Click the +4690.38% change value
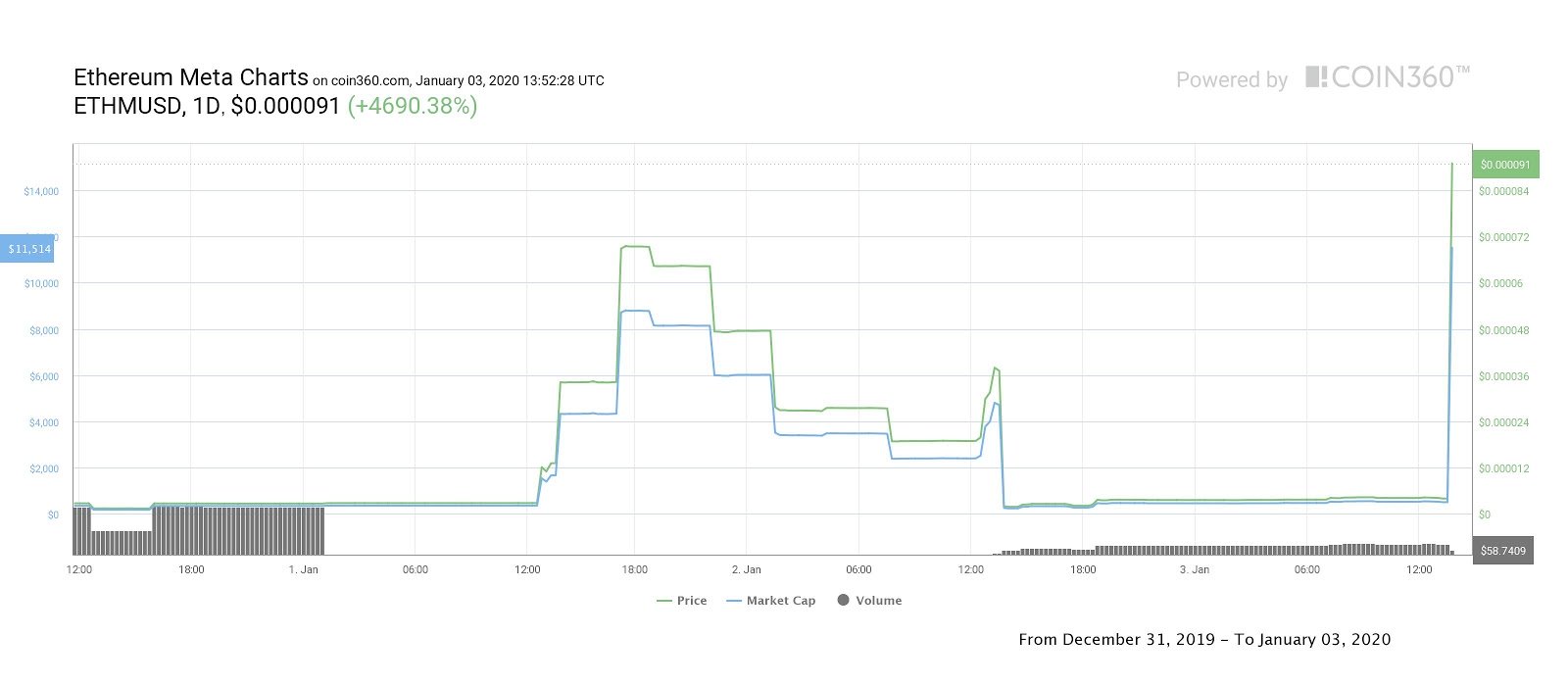The width and height of the screenshot is (1568, 686). tap(413, 106)
